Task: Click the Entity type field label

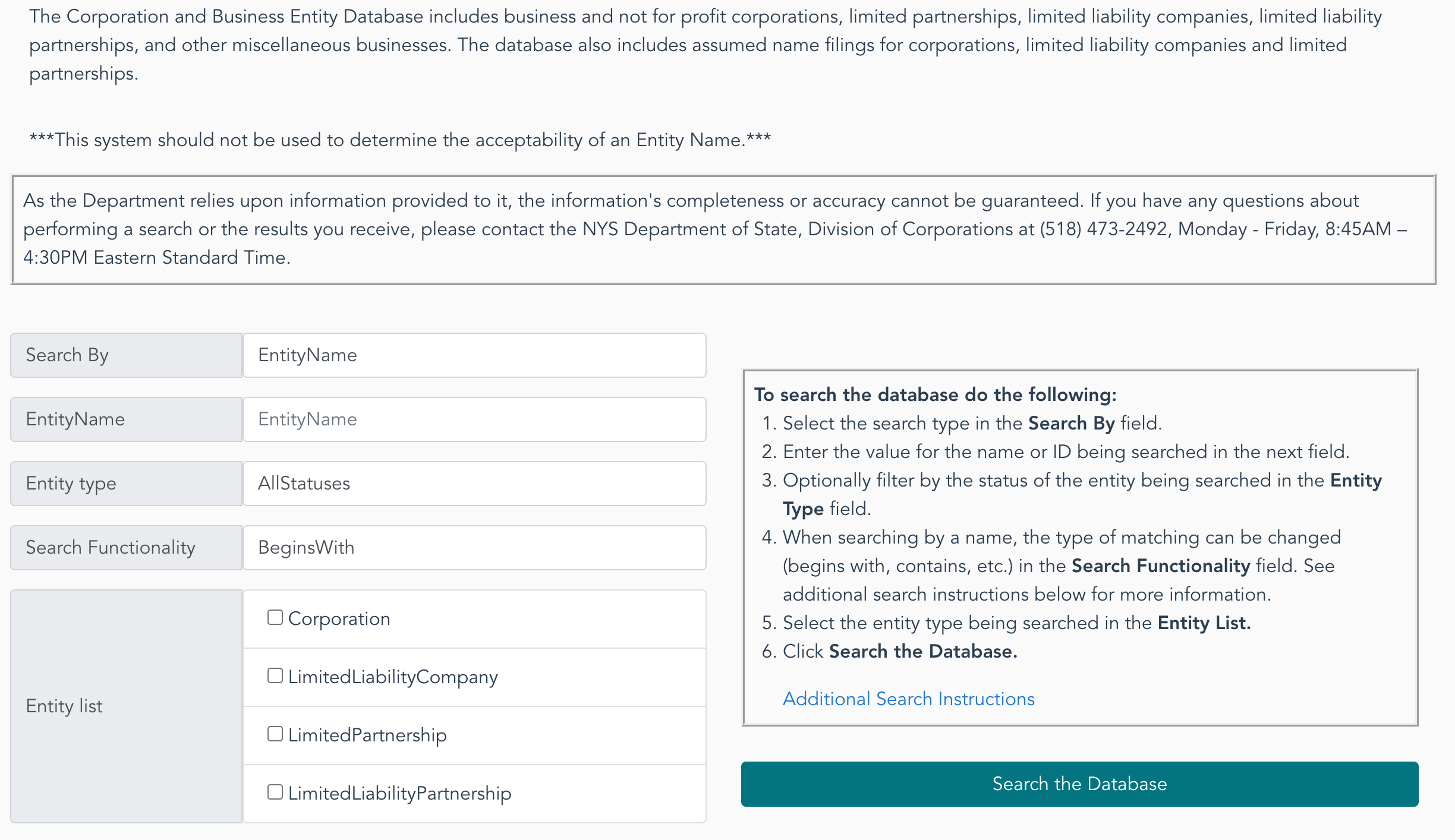Action: (71, 484)
